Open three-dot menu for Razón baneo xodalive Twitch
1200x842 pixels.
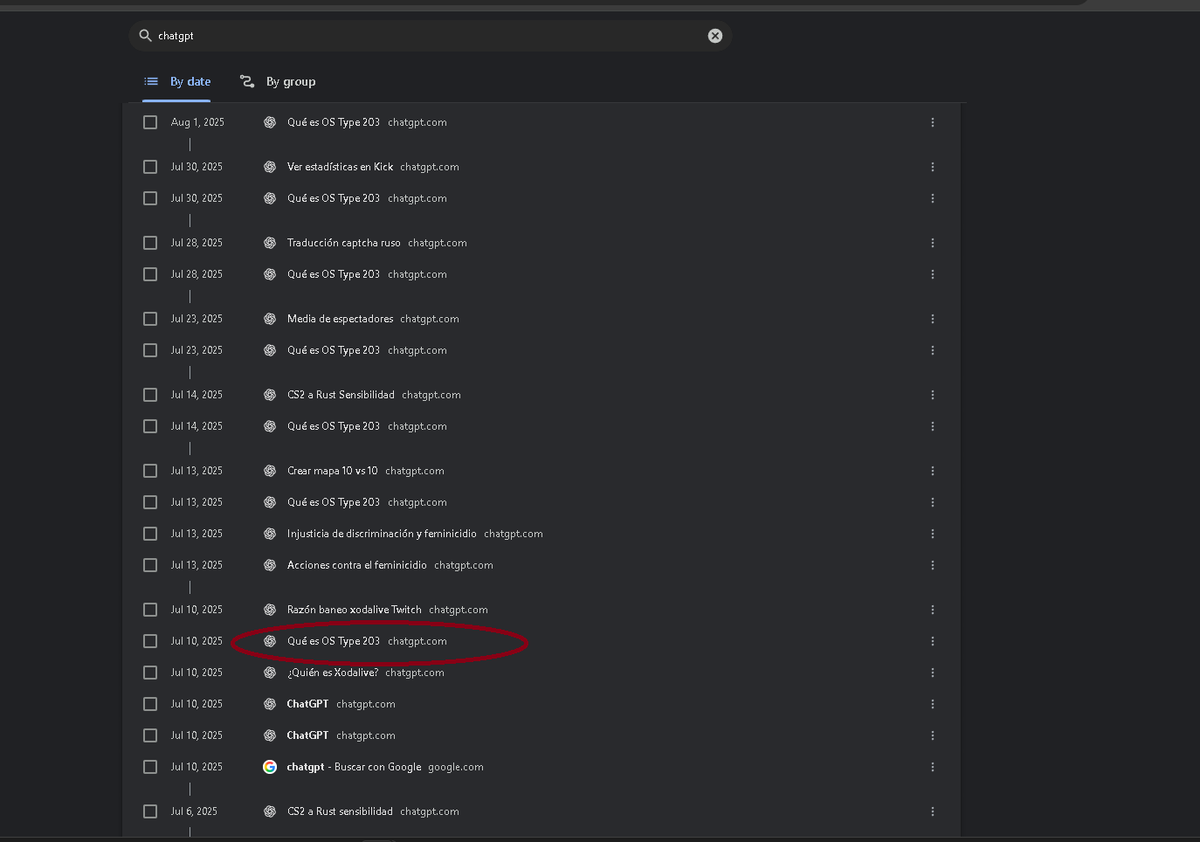point(933,610)
